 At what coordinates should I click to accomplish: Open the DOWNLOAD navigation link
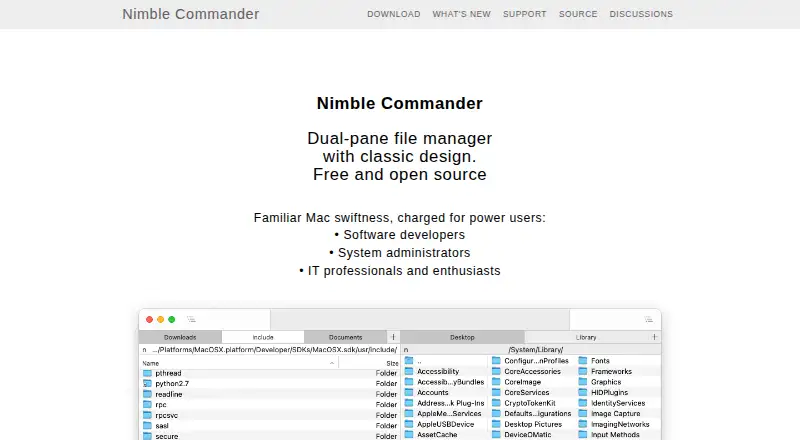[394, 14]
